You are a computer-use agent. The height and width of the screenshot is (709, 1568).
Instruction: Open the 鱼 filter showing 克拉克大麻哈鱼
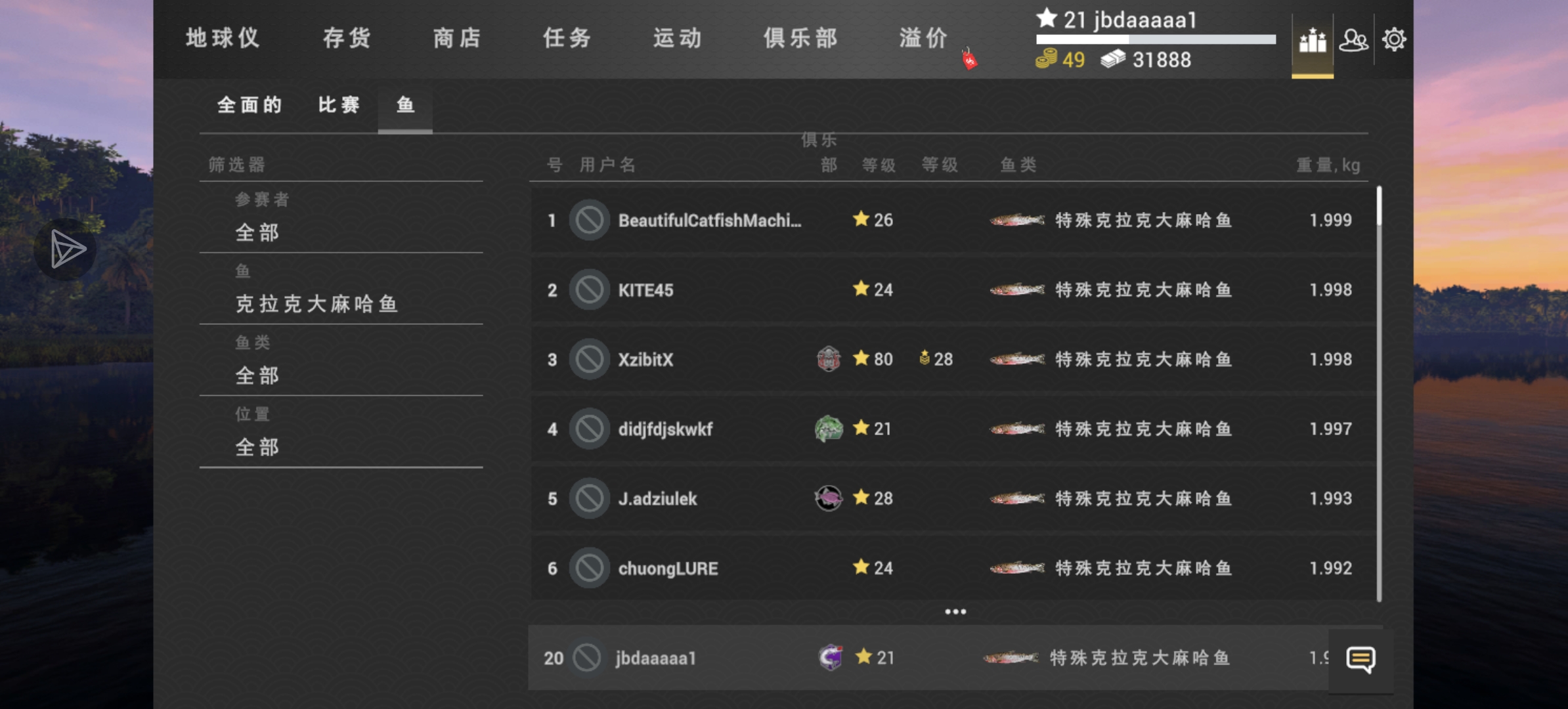point(341,290)
